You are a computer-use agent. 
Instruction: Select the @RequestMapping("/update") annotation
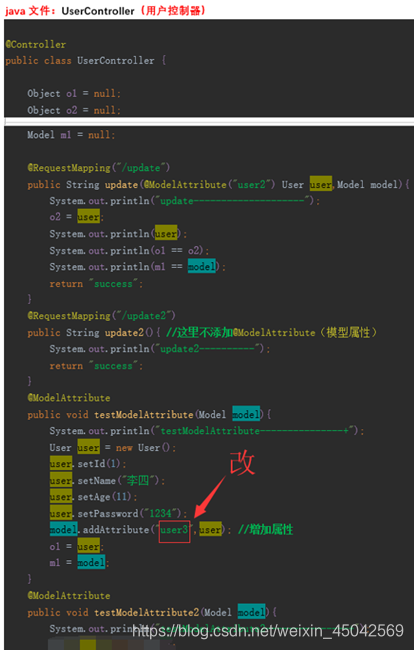click(99, 168)
